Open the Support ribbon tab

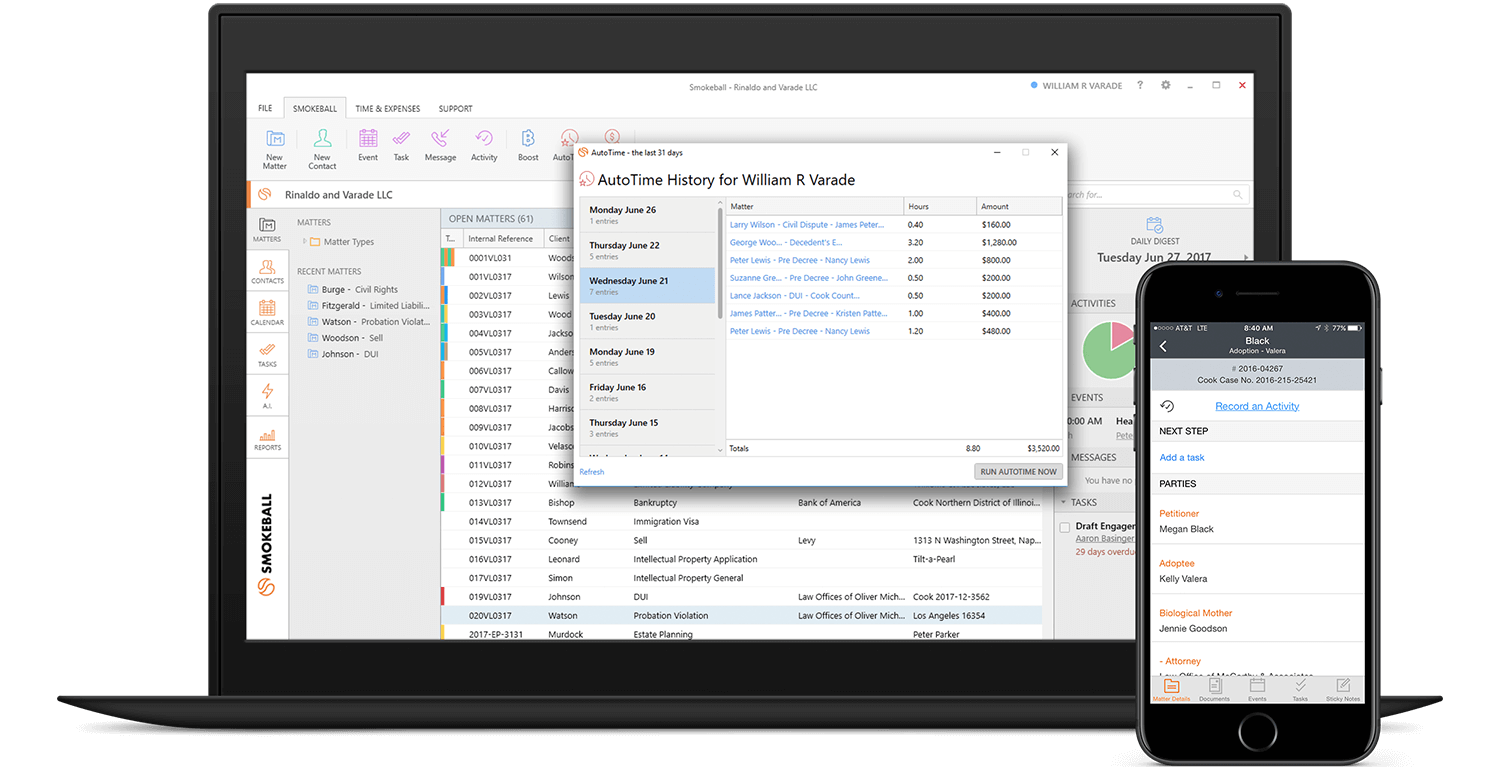[455, 108]
